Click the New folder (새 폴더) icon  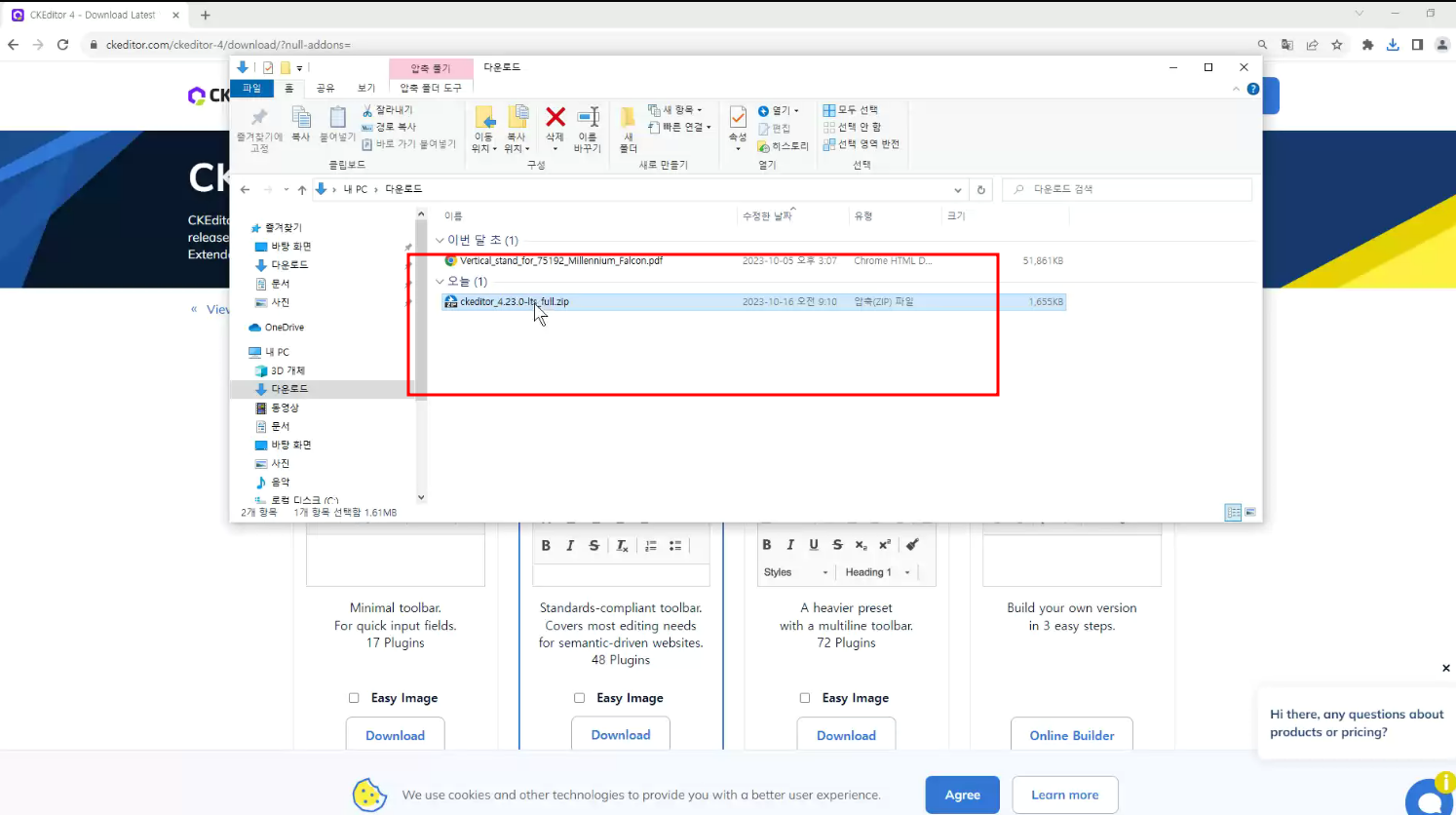628,118
